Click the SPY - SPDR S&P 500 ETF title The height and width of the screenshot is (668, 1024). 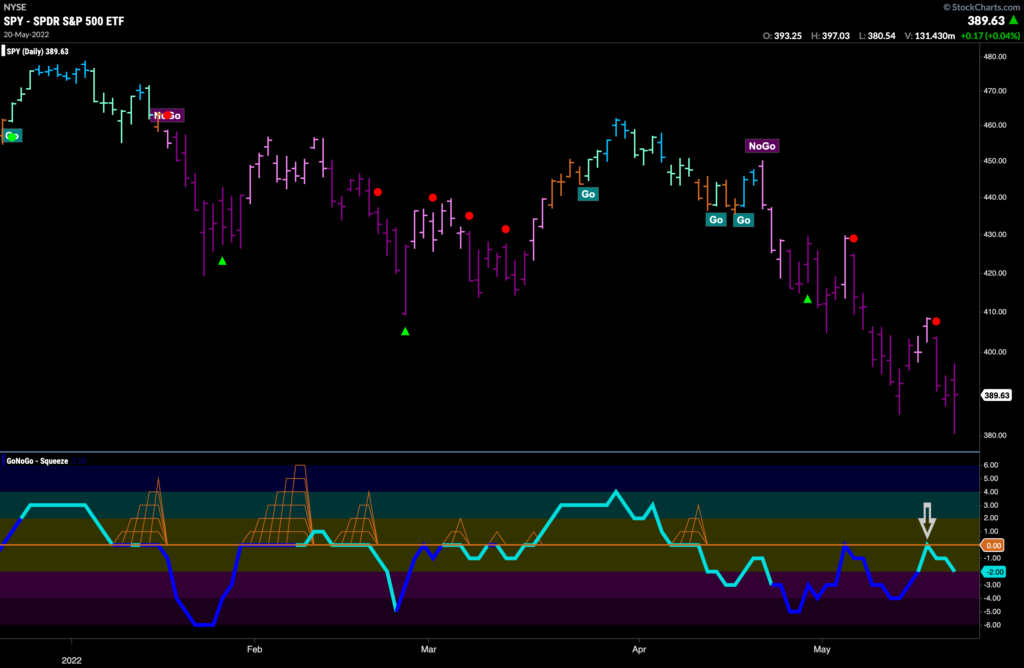coord(64,21)
